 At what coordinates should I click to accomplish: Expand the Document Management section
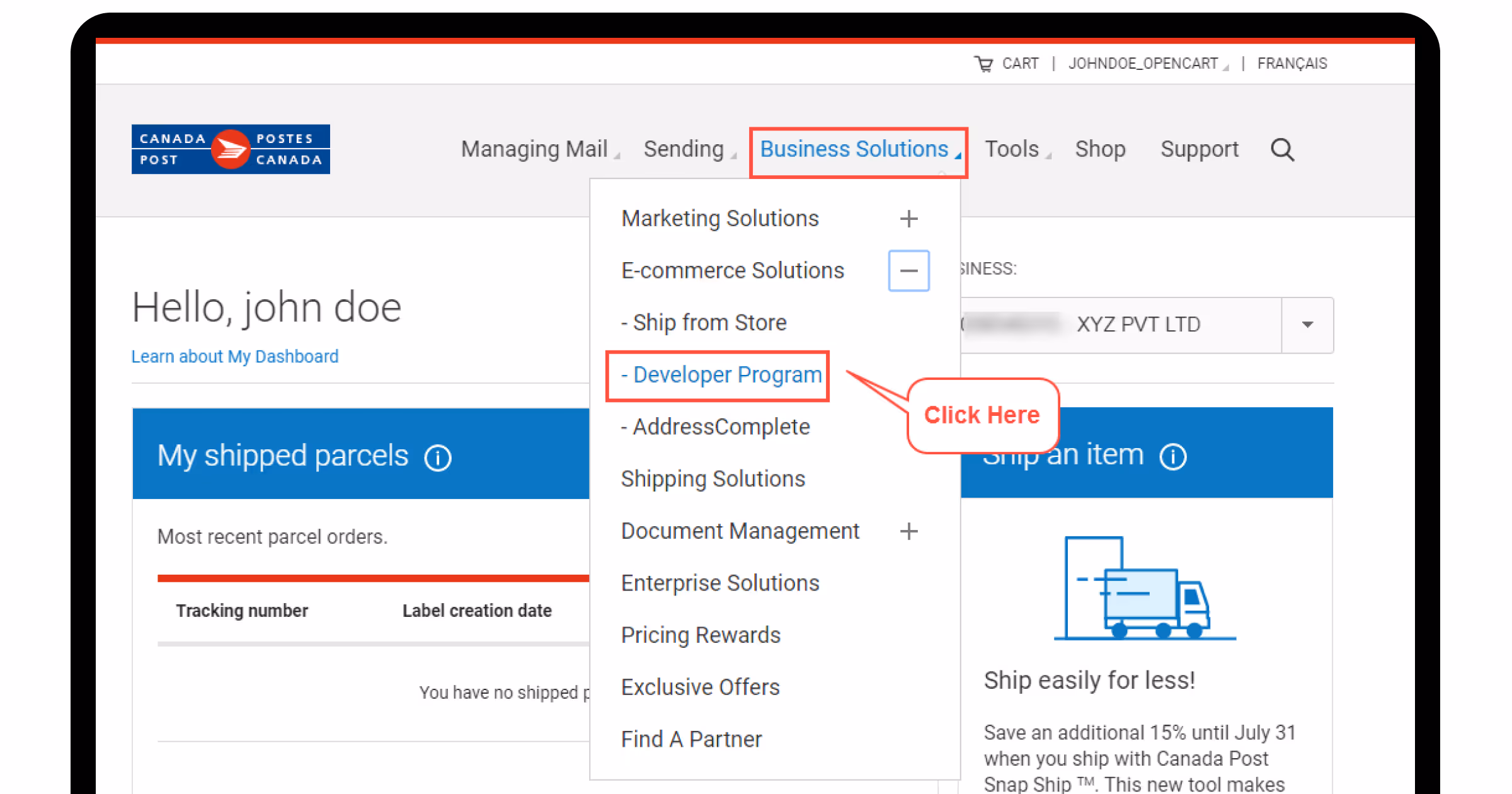coord(909,531)
